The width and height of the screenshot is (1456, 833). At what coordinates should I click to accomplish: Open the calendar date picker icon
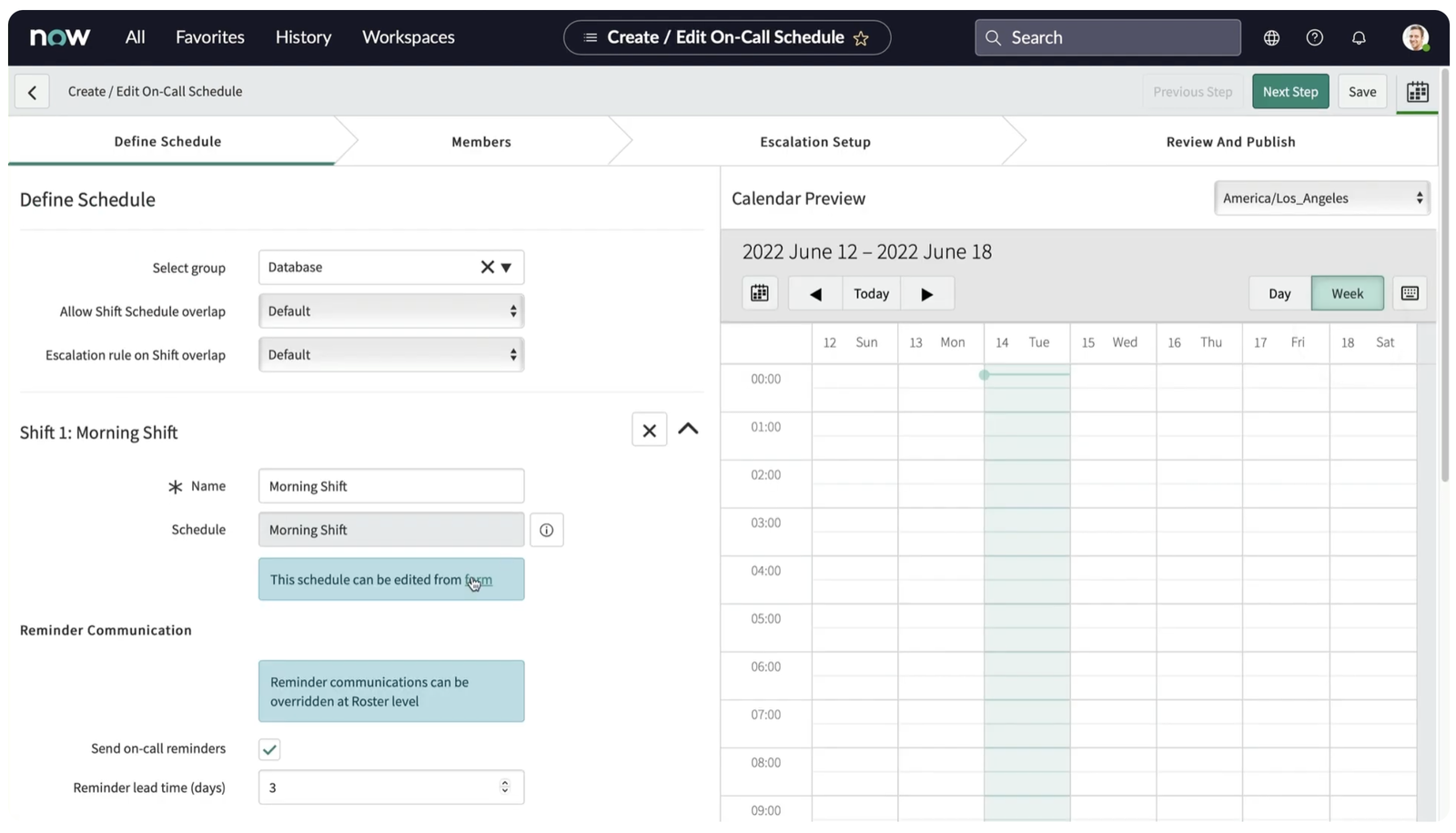click(760, 293)
